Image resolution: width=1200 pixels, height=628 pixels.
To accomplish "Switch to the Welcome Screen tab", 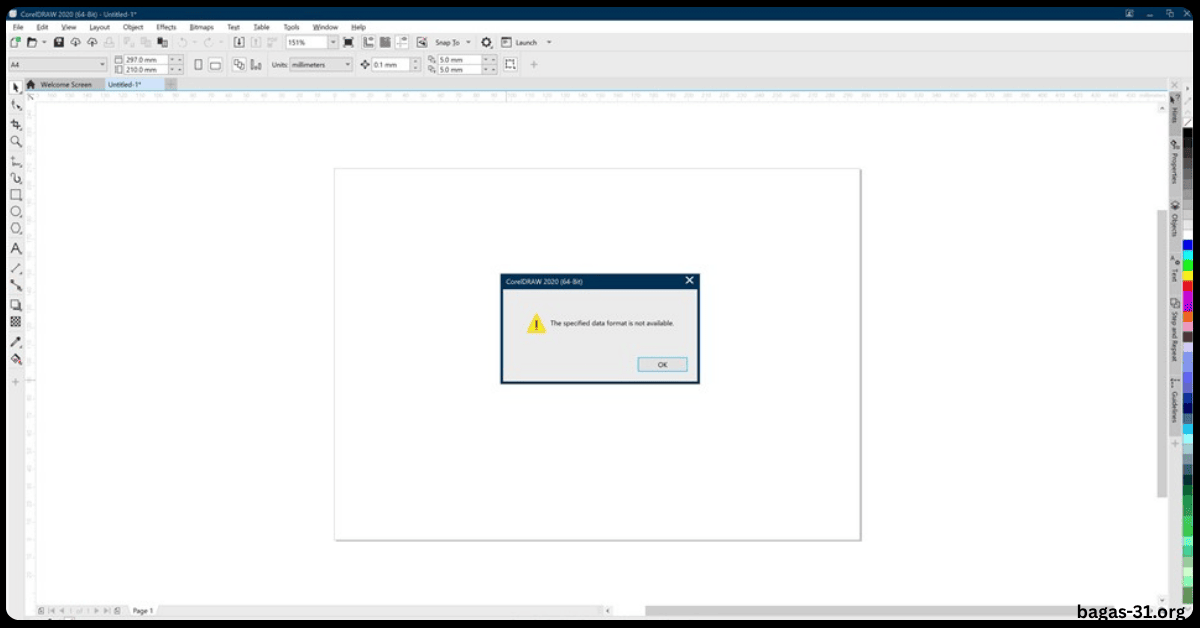I will tap(65, 85).
